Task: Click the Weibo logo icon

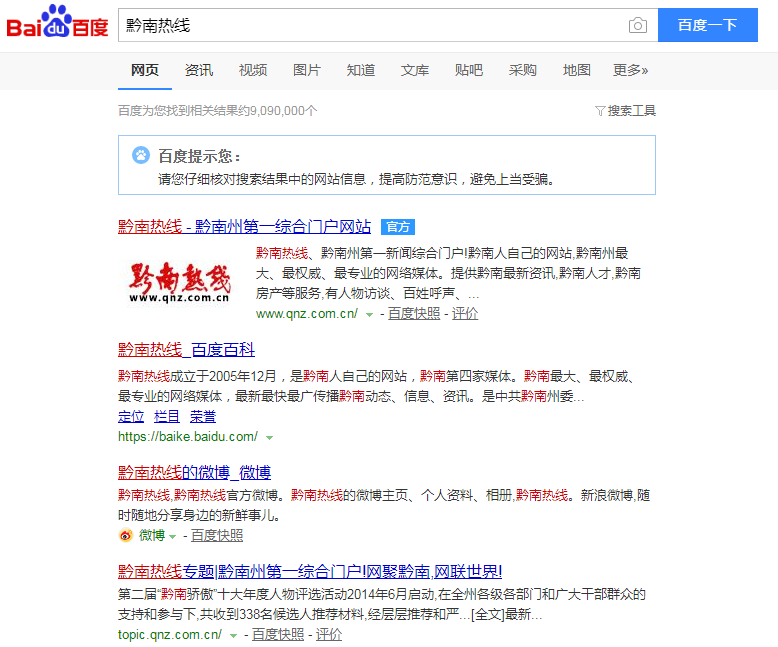Action: [x=126, y=535]
